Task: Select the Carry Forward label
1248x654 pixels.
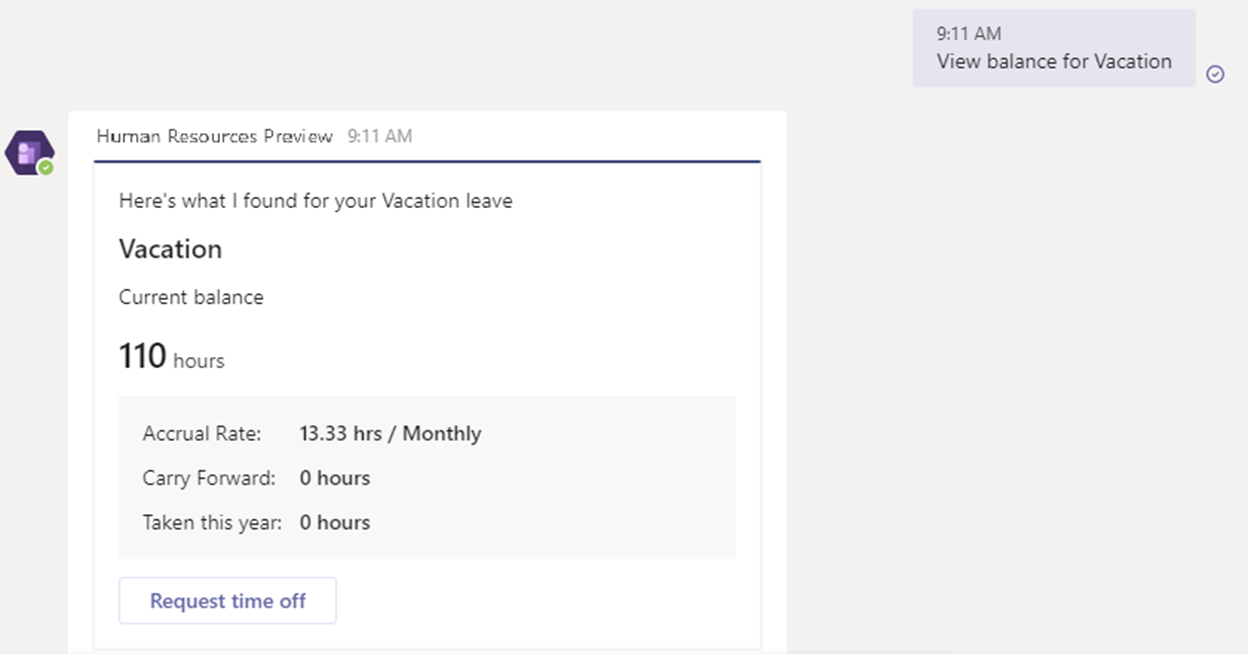Action: tap(209, 478)
